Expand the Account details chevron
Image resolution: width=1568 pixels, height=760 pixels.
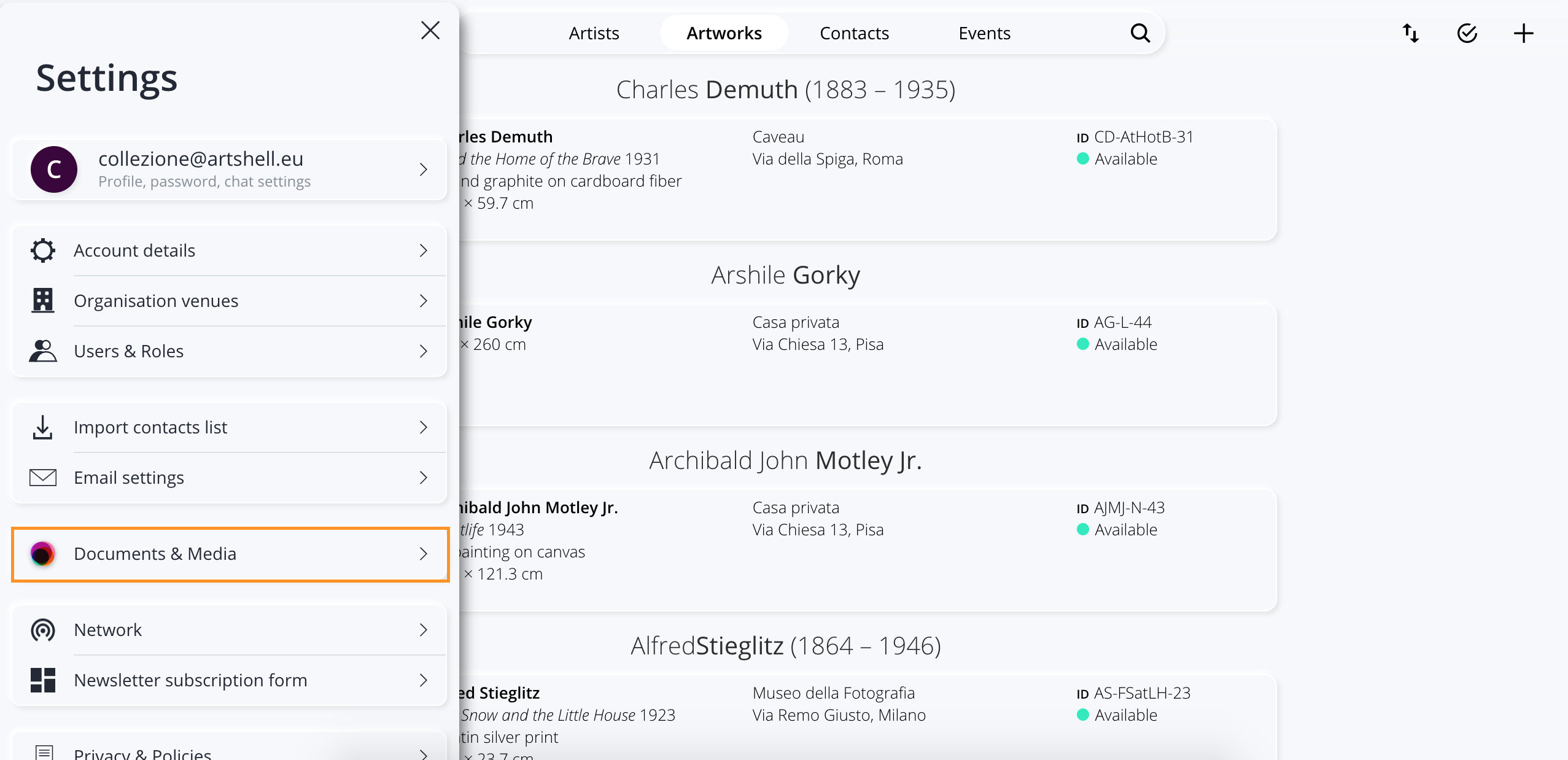tap(424, 250)
